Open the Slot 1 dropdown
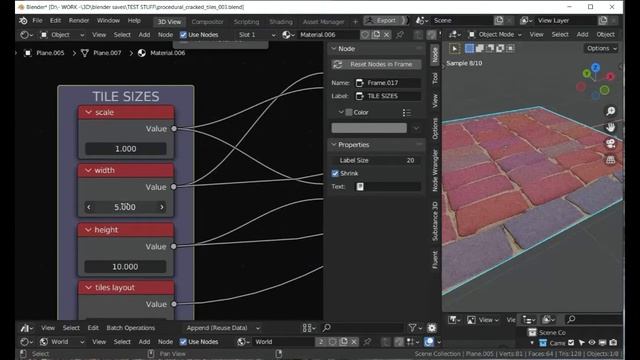640x360 pixels. [x=256, y=35]
